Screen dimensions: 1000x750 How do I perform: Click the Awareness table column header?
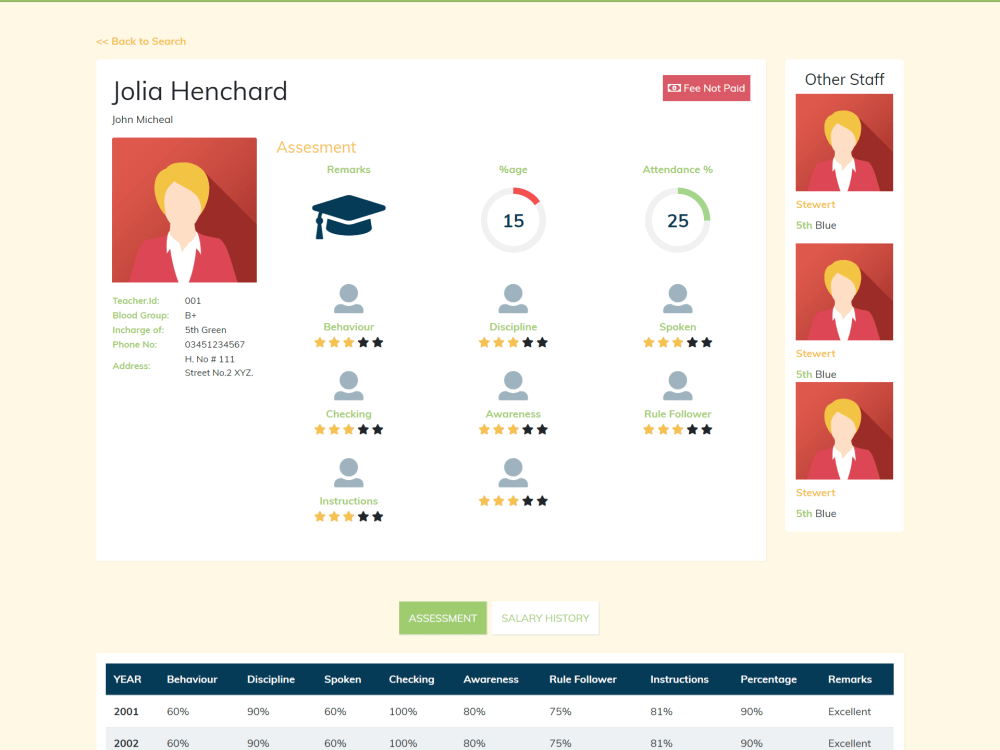click(x=491, y=679)
